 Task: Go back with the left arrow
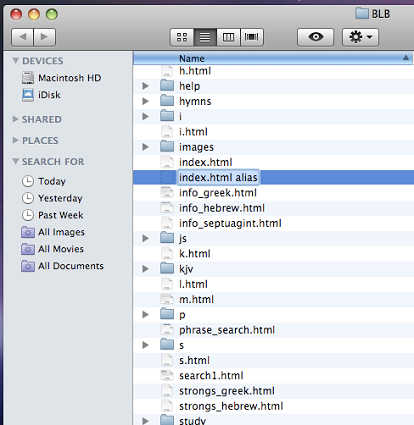point(22,37)
